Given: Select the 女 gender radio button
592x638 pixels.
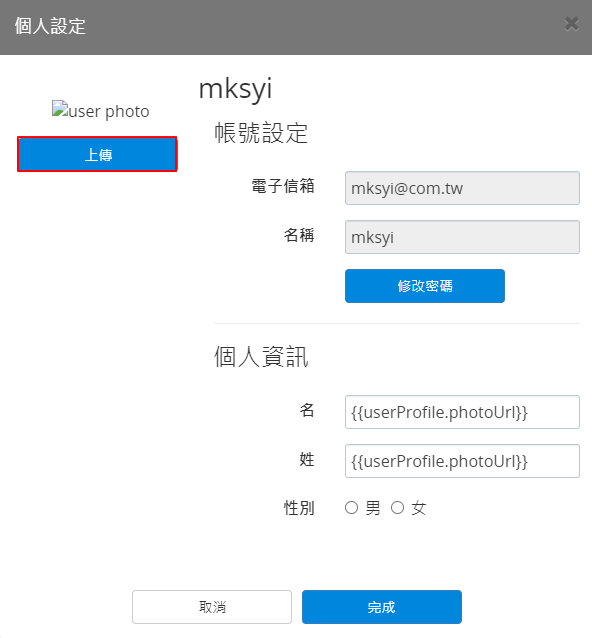Looking at the screenshot, I should (398, 507).
